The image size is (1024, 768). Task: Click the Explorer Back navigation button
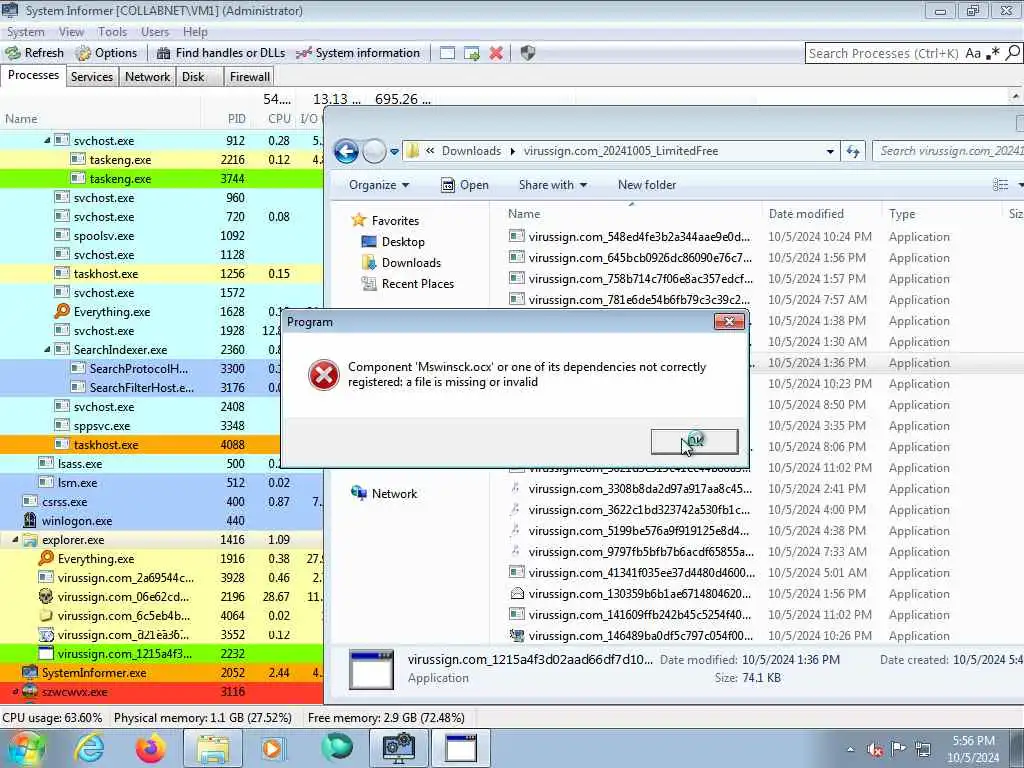pos(346,152)
